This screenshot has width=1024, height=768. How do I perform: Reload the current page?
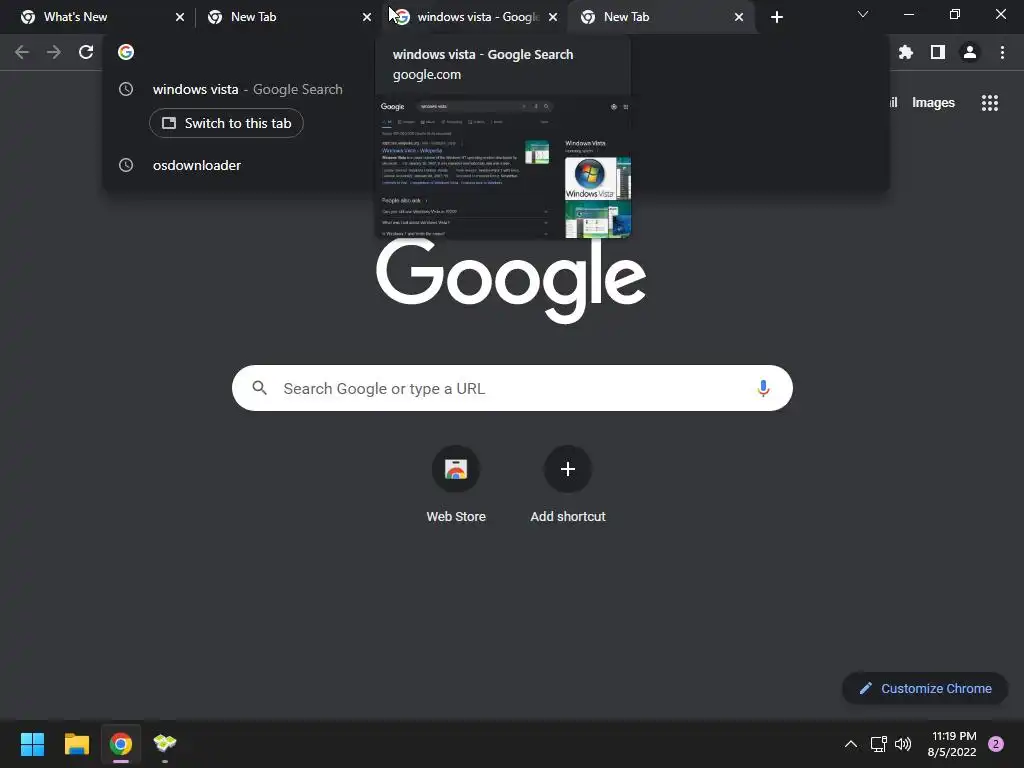(86, 52)
